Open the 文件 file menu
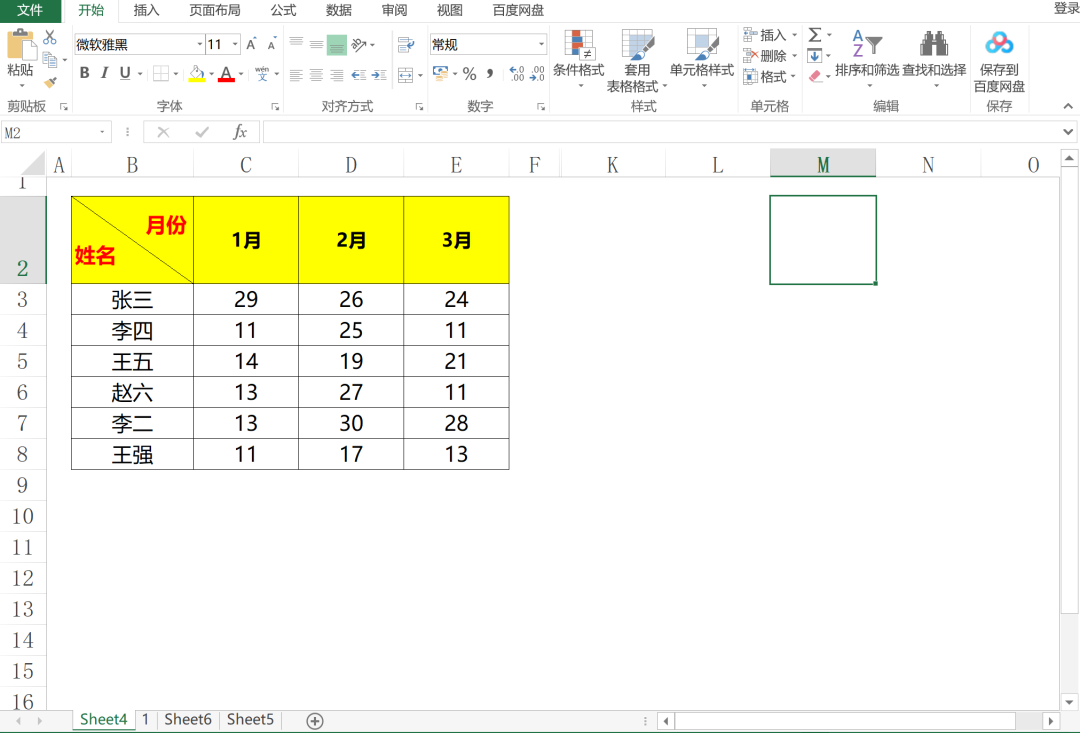The height and width of the screenshot is (733, 1080). (x=30, y=10)
